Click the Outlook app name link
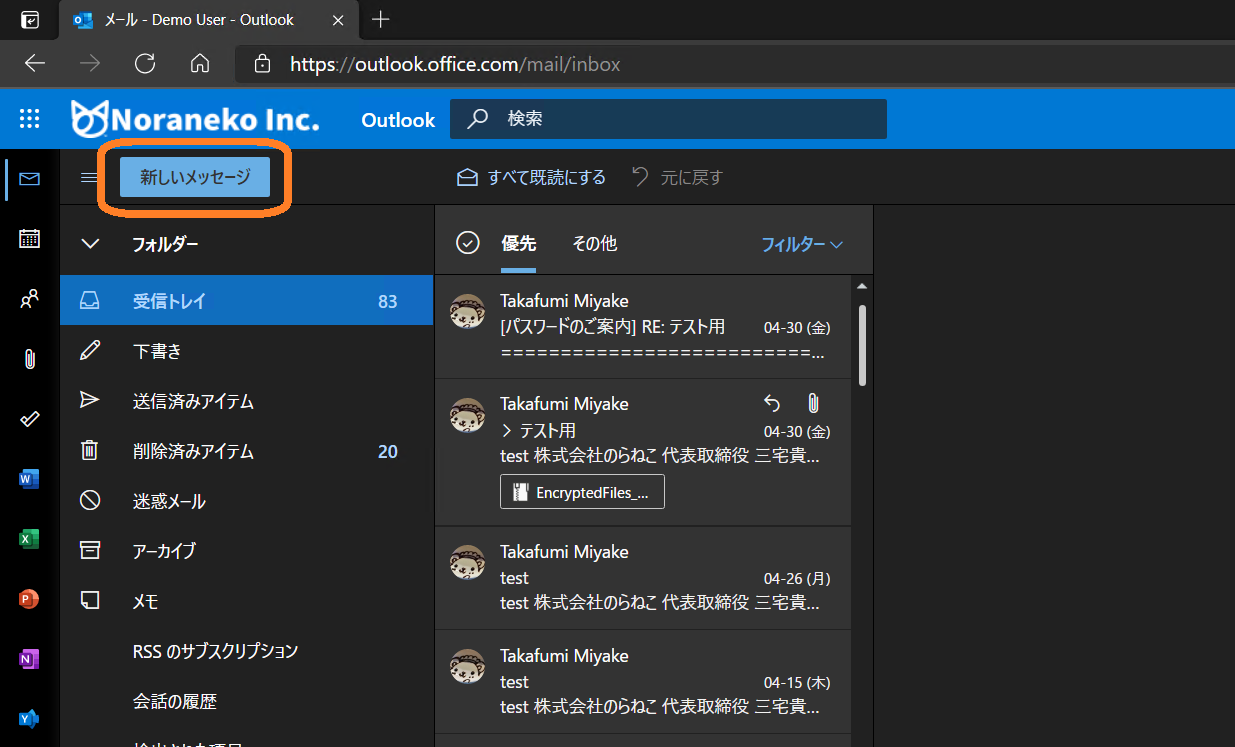The width and height of the screenshot is (1235, 747). click(398, 120)
